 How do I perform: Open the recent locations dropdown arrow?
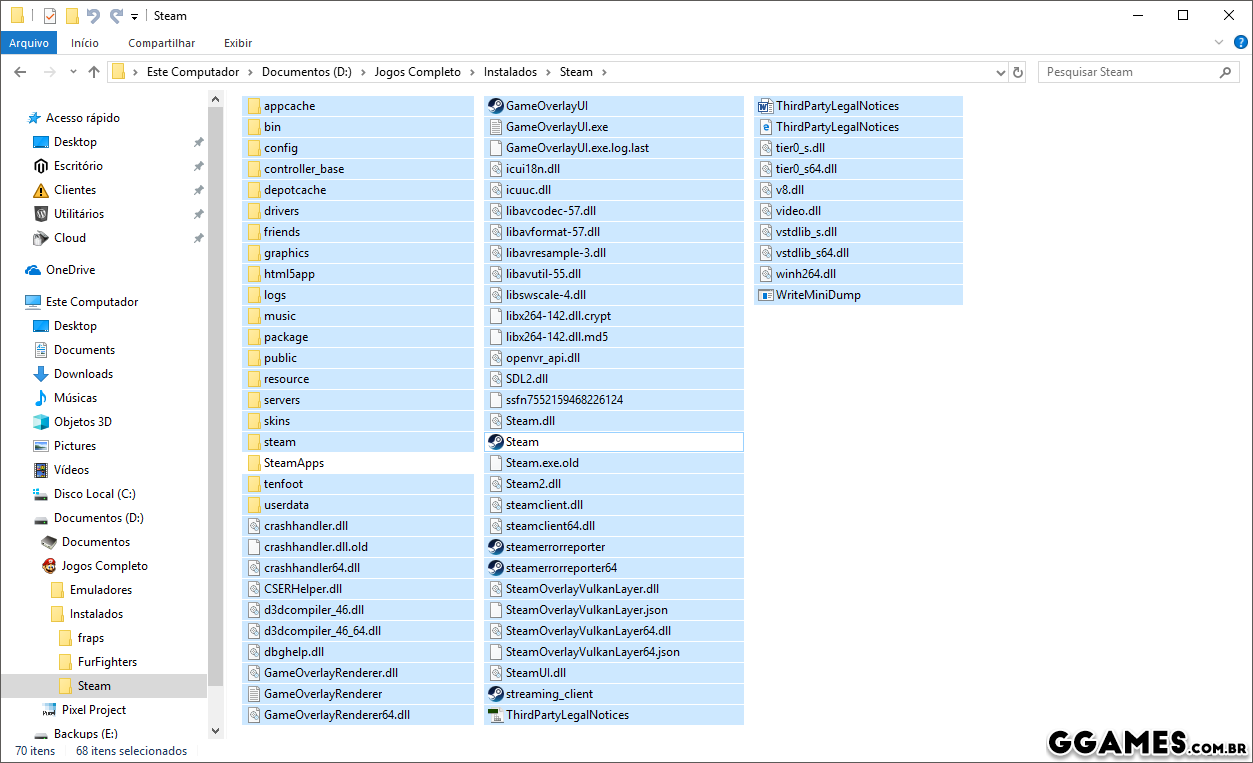[x=73, y=72]
